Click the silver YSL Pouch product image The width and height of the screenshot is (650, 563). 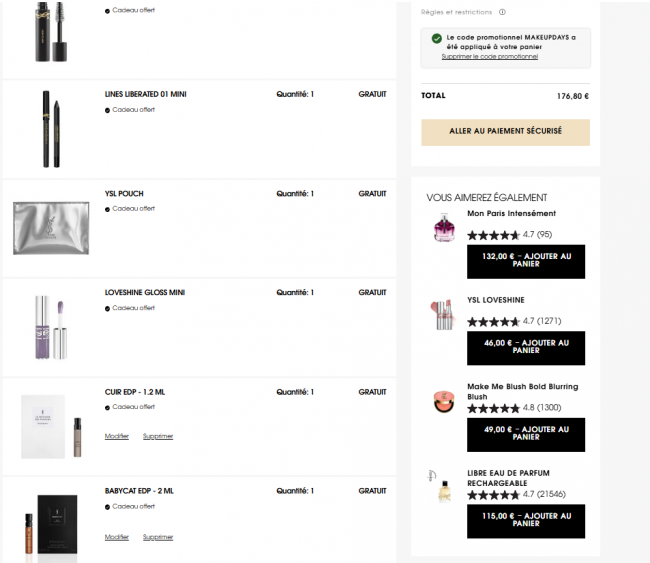tap(51, 228)
